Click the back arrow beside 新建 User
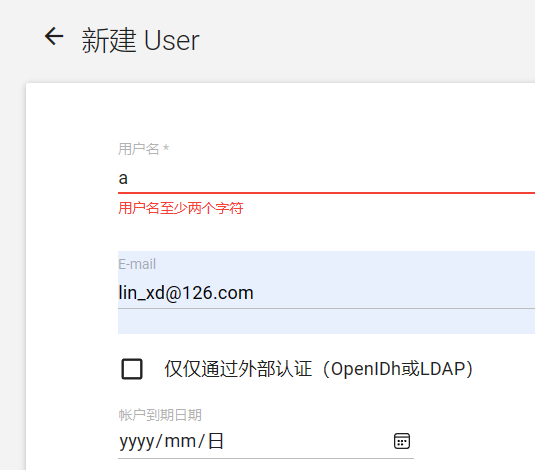 (x=54, y=37)
